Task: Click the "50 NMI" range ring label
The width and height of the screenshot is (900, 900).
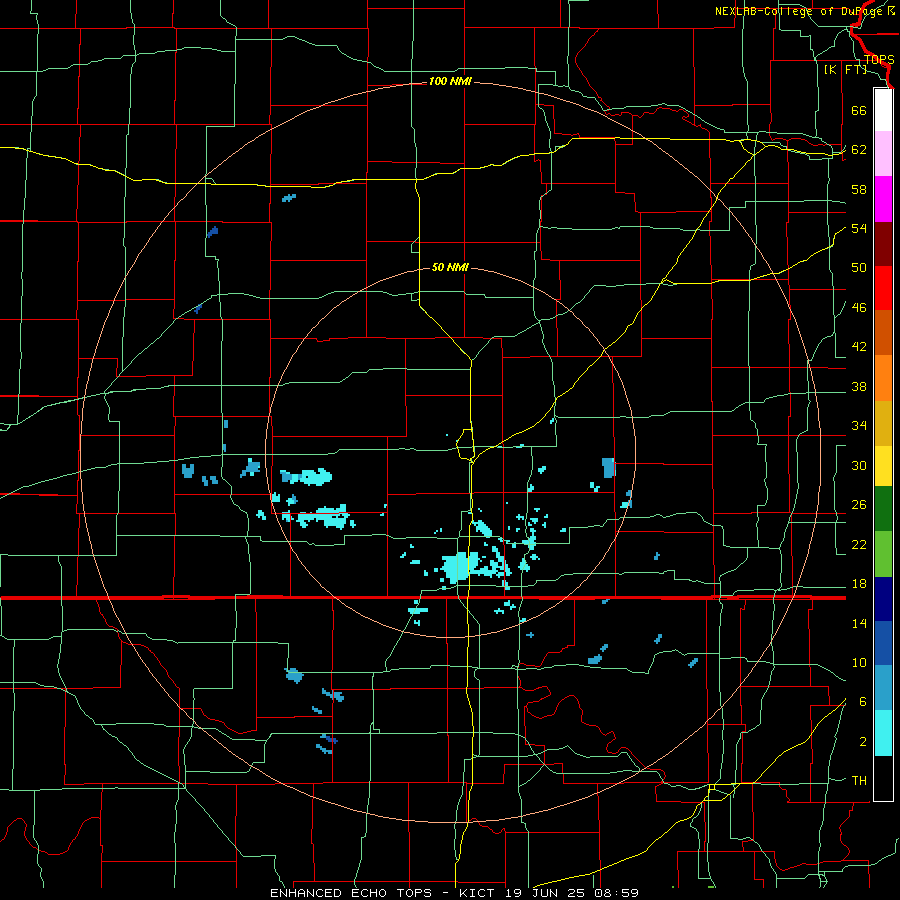Action: pos(450,267)
